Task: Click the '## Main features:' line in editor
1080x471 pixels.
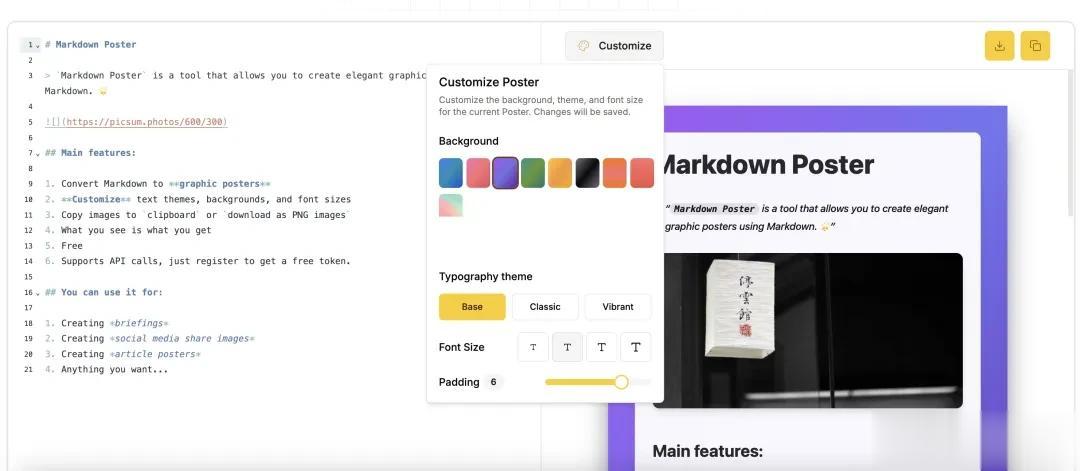Action: [x=90, y=153]
